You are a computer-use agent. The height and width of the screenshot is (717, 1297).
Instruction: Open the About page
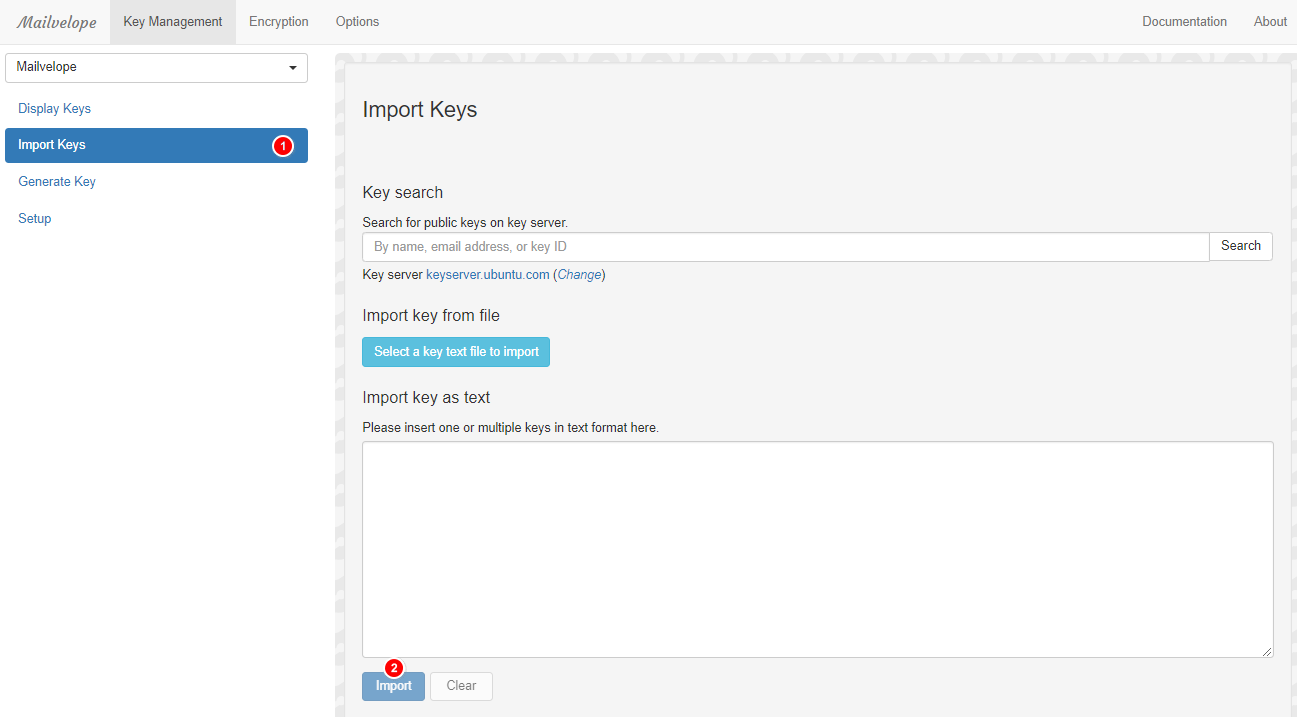click(1270, 22)
